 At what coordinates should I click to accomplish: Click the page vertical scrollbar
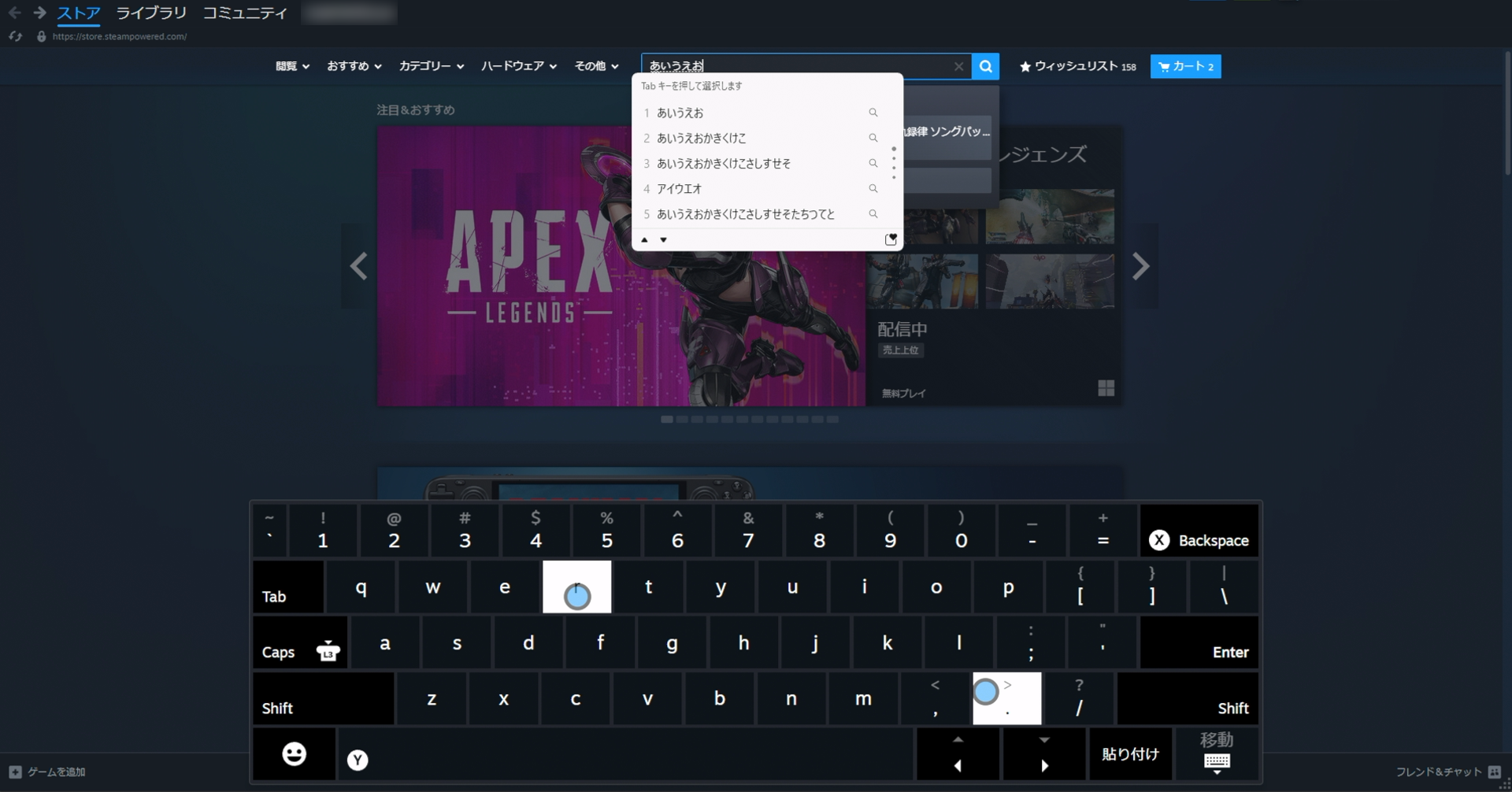coord(1507,114)
